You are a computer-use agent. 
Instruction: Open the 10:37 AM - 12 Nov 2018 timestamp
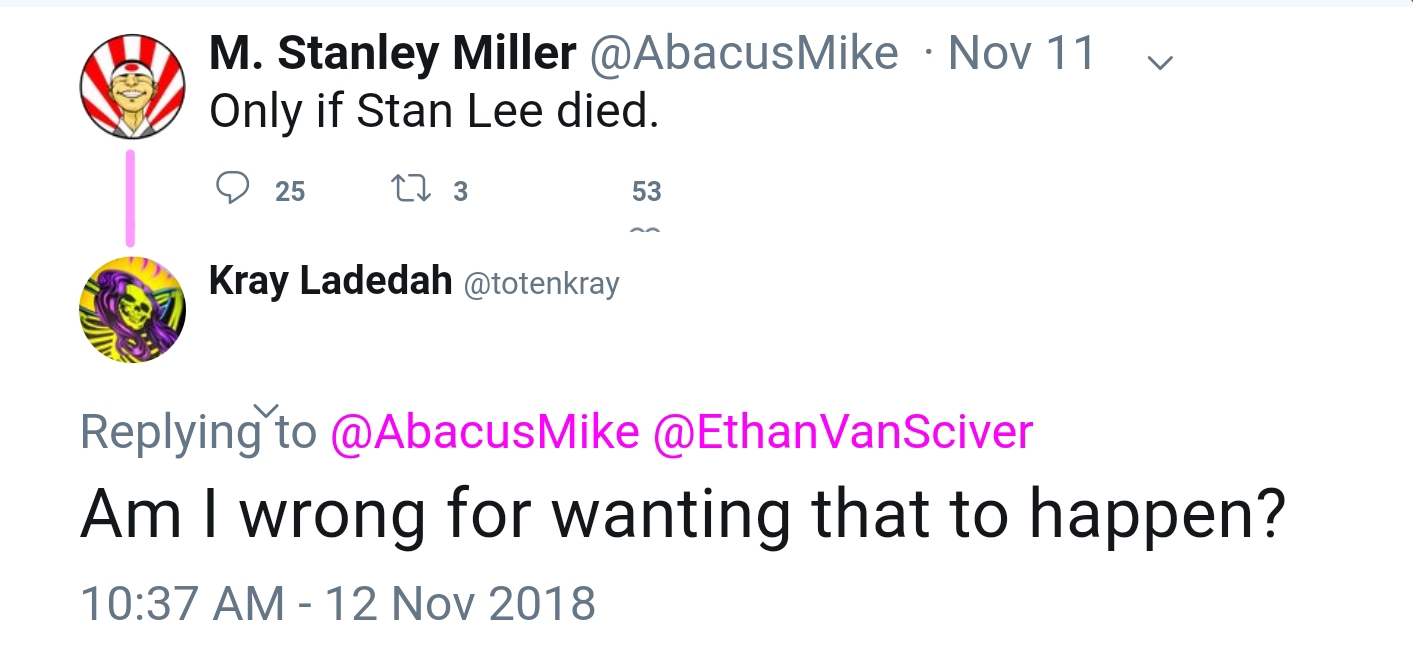(338, 603)
